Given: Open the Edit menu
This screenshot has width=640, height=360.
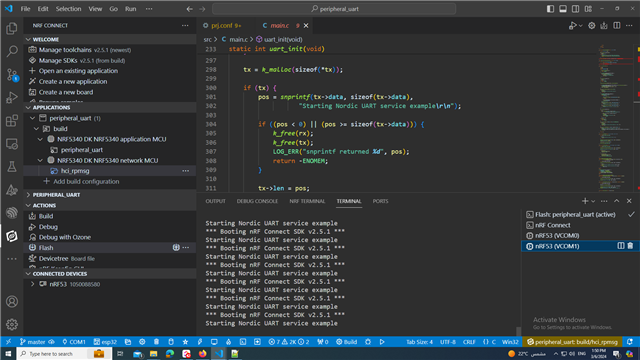Looking at the screenshot, I should (43, 9).
